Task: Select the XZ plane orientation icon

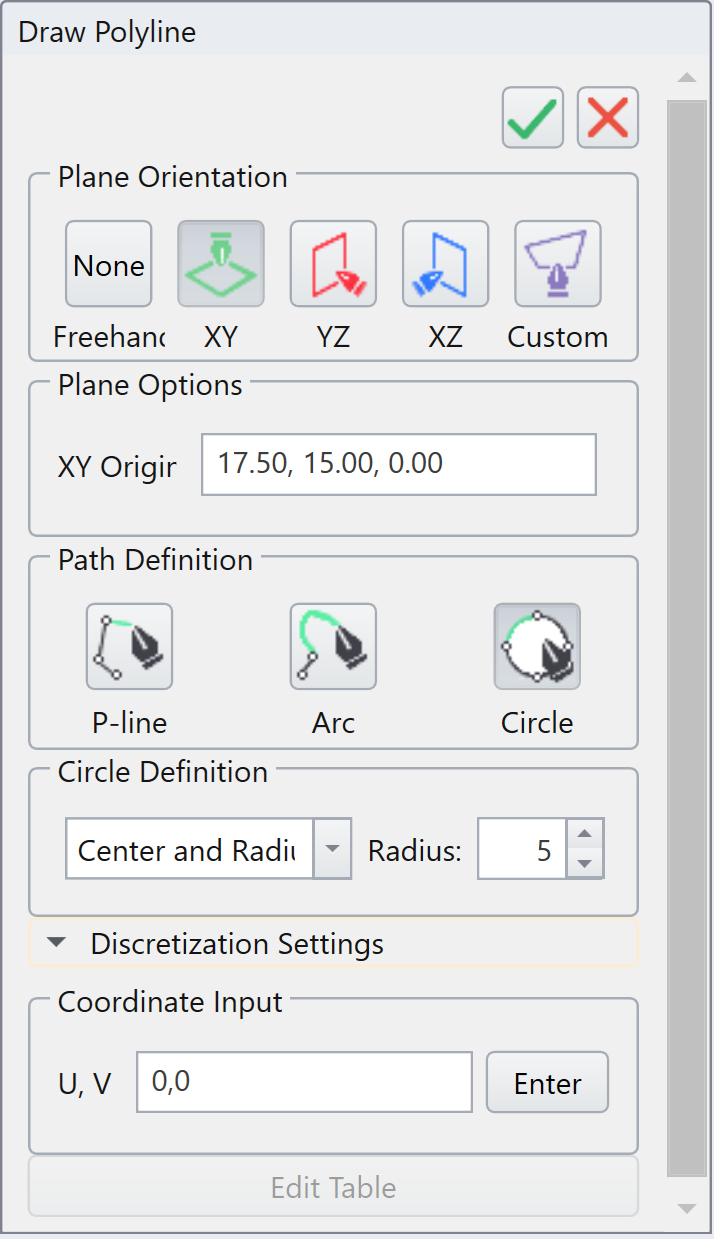Action: 445,264
